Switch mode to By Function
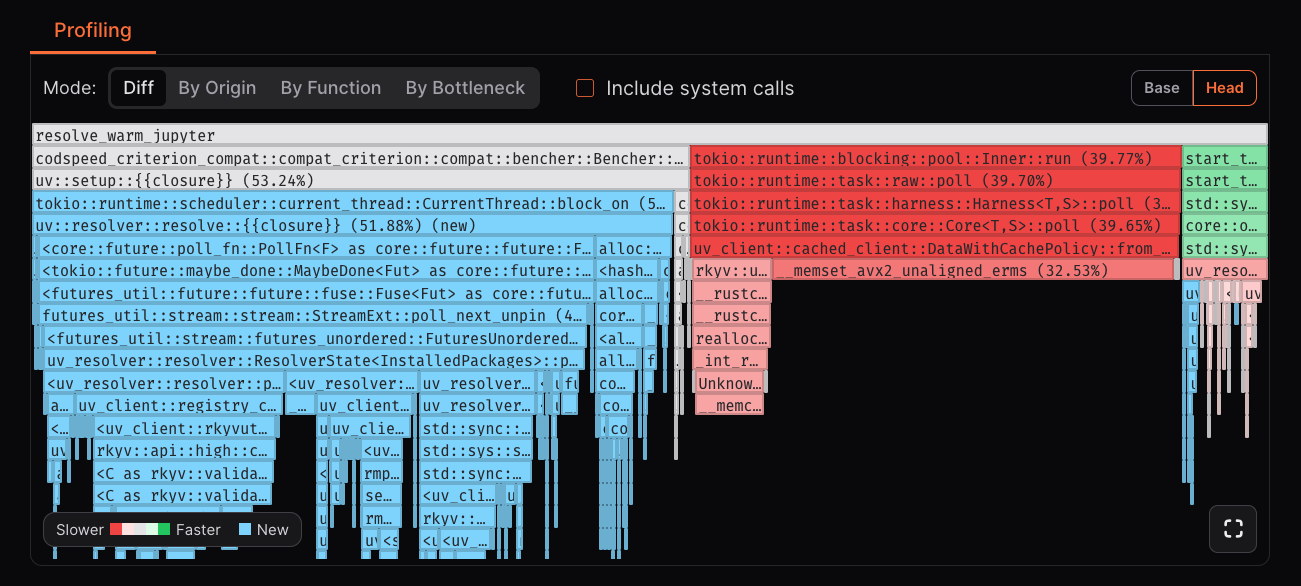The image size is (1301, 586). pos(331,88)
